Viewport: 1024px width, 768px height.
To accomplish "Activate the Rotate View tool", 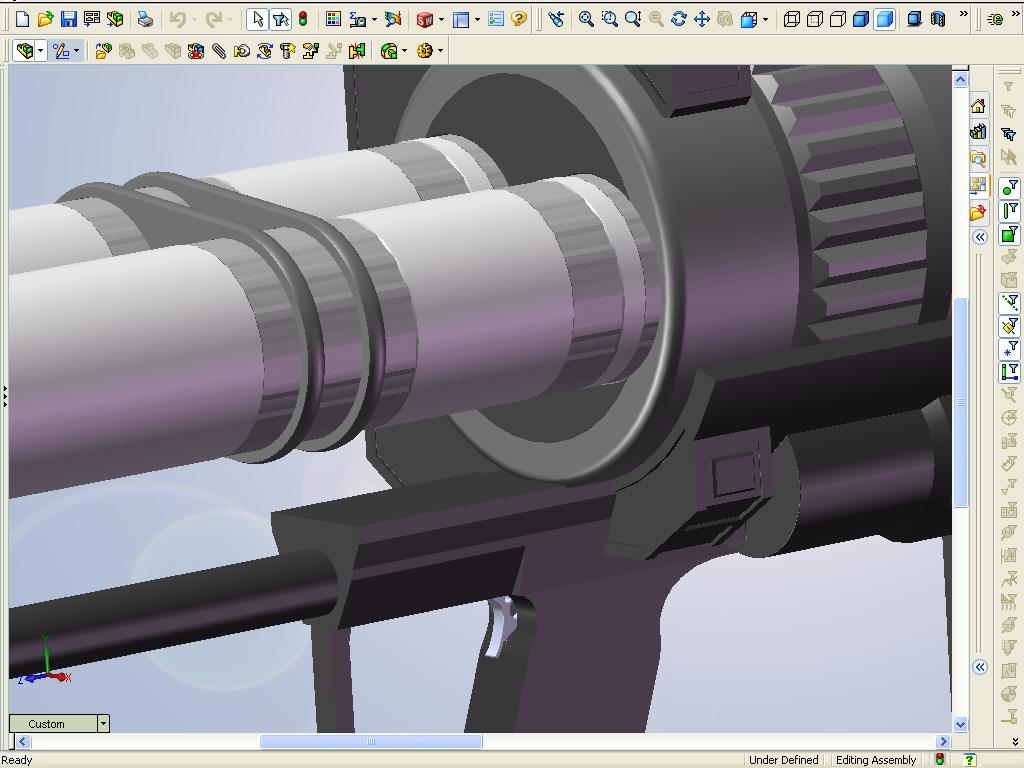I will click(x=679, y=19).
